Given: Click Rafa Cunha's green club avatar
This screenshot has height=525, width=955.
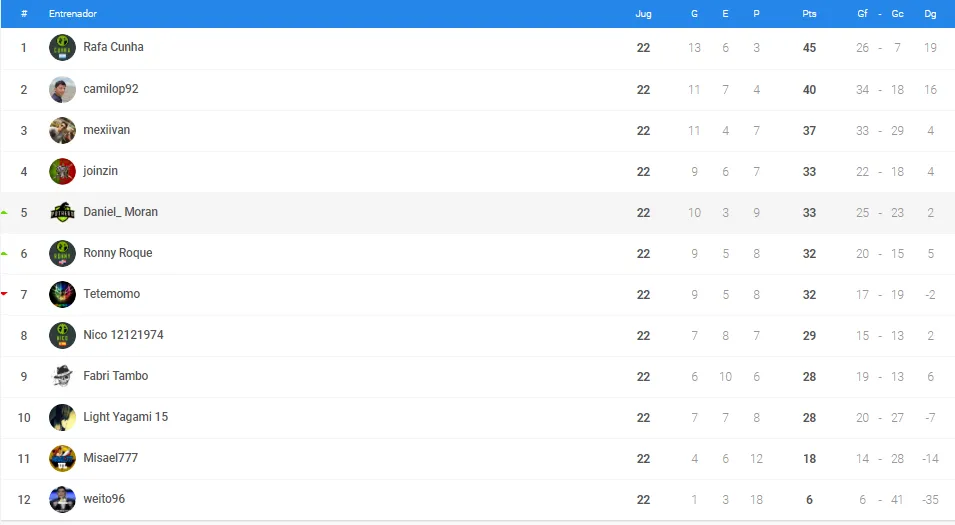Looking at the screenshot, I should [x=62, y=48].
